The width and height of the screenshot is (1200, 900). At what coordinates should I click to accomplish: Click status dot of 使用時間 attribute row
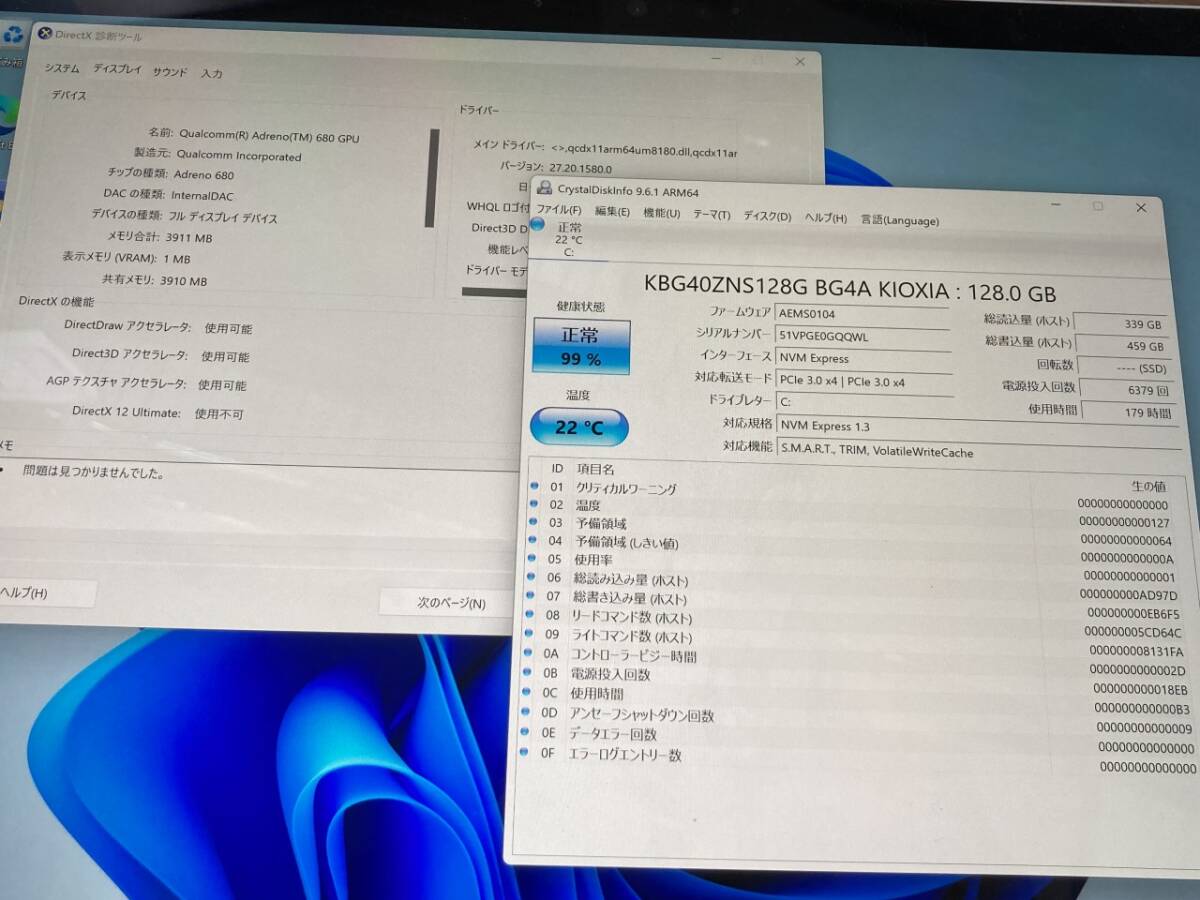pos(528,691)
